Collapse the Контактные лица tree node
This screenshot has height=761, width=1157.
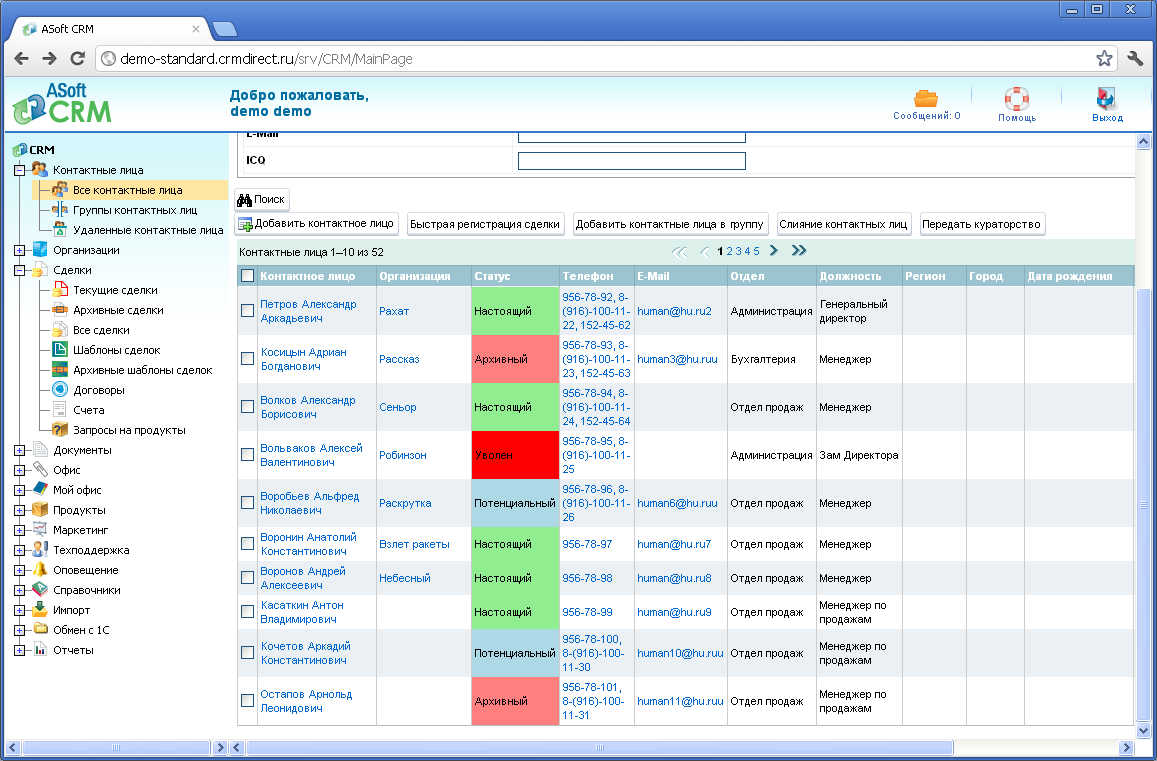point(19,171)
